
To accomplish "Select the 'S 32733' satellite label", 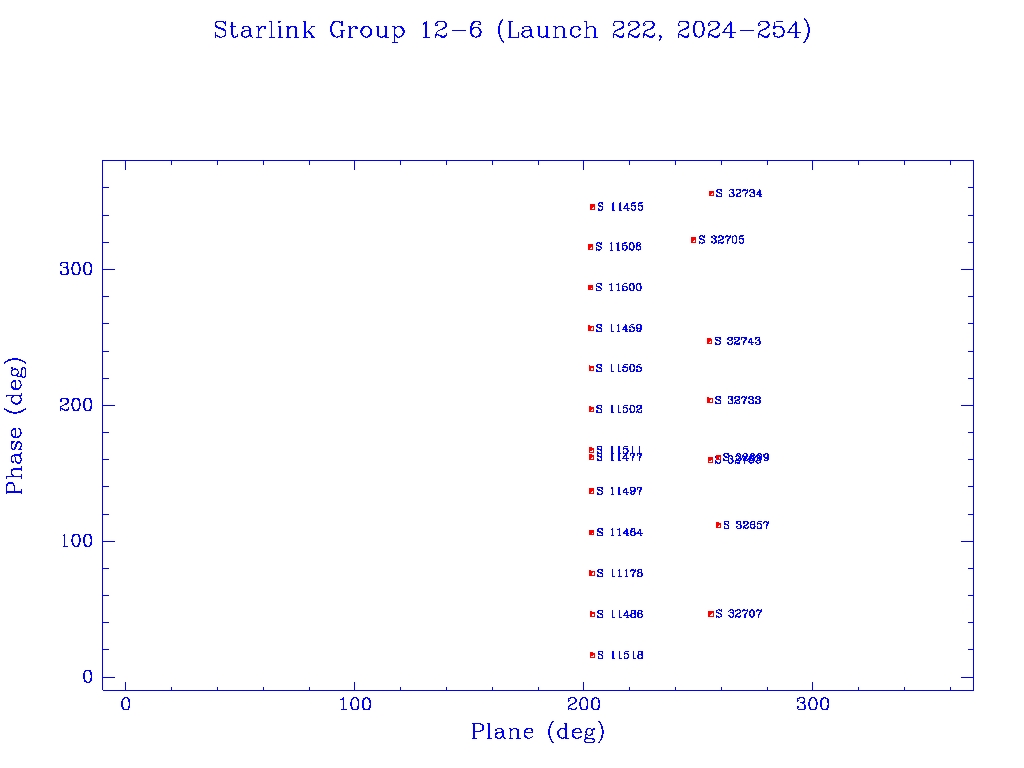I will 737,400.
